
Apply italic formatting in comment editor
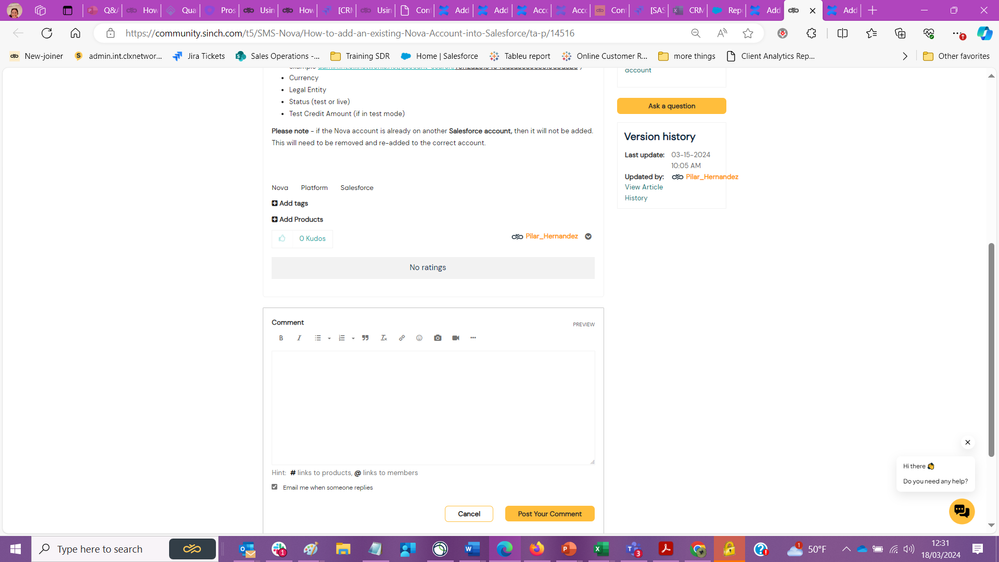point(299,338)
